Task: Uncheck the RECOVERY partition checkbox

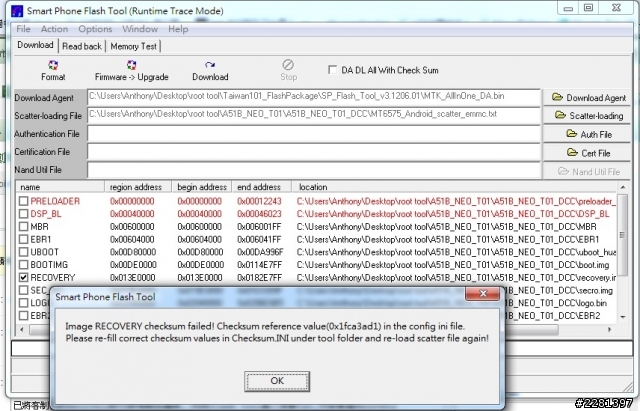Action: click(x=24, y=278)
